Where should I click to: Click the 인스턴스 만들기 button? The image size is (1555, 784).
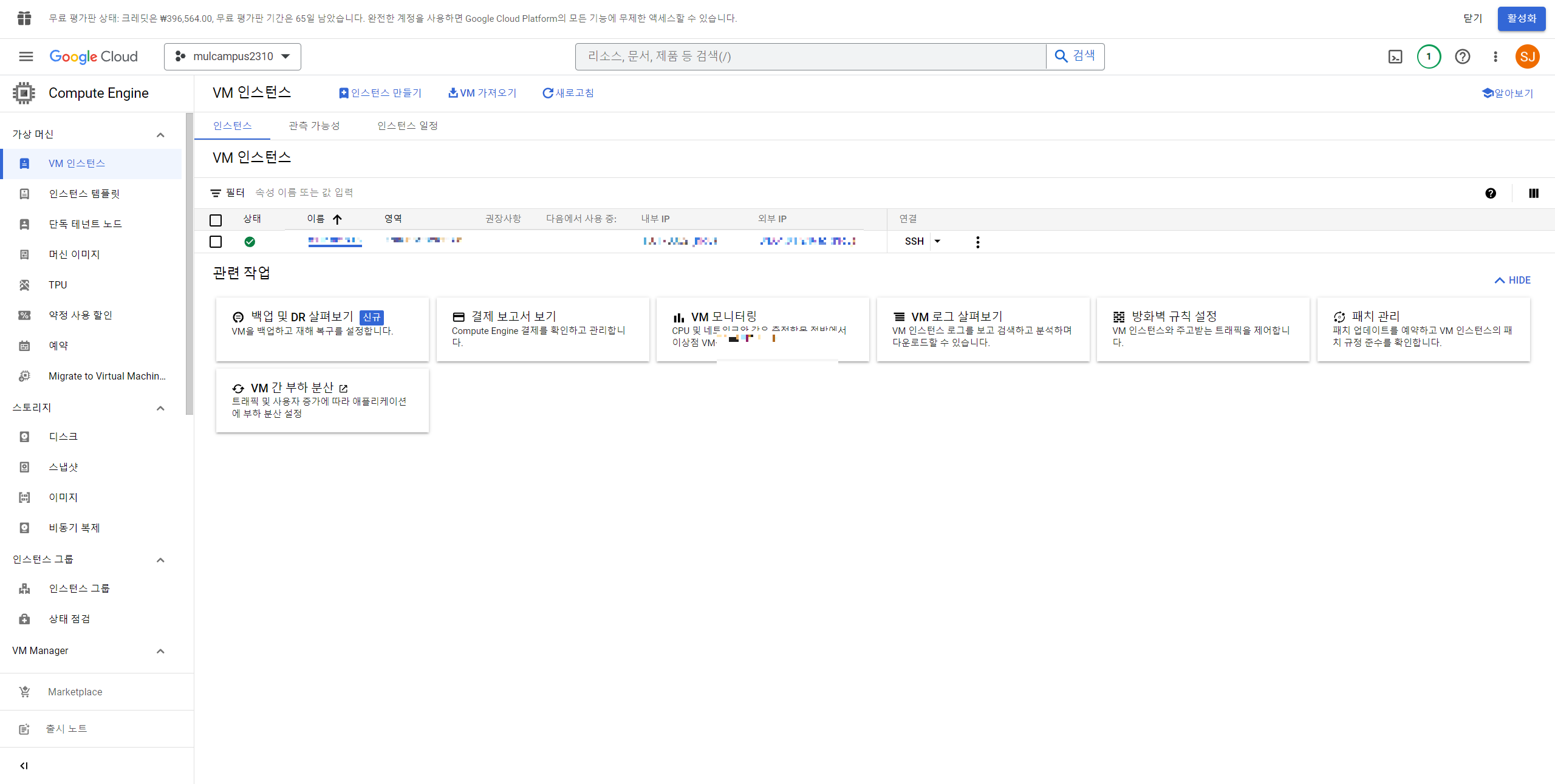[x=380, y=93]
